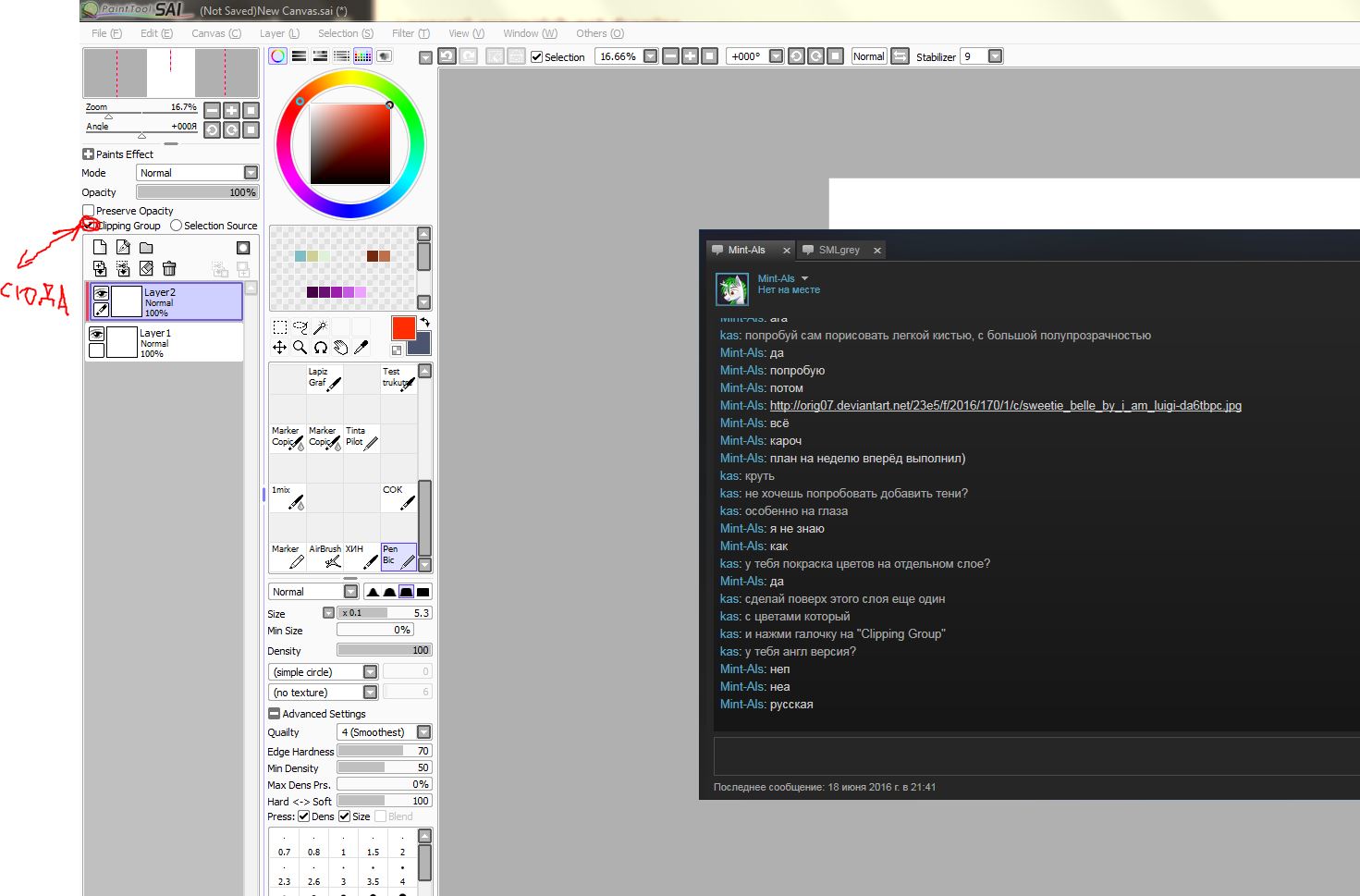The width and height of the screenshot is (1360, 896).
Task: Click the red foreground color swatch
Action: click(x=403, y=327)
